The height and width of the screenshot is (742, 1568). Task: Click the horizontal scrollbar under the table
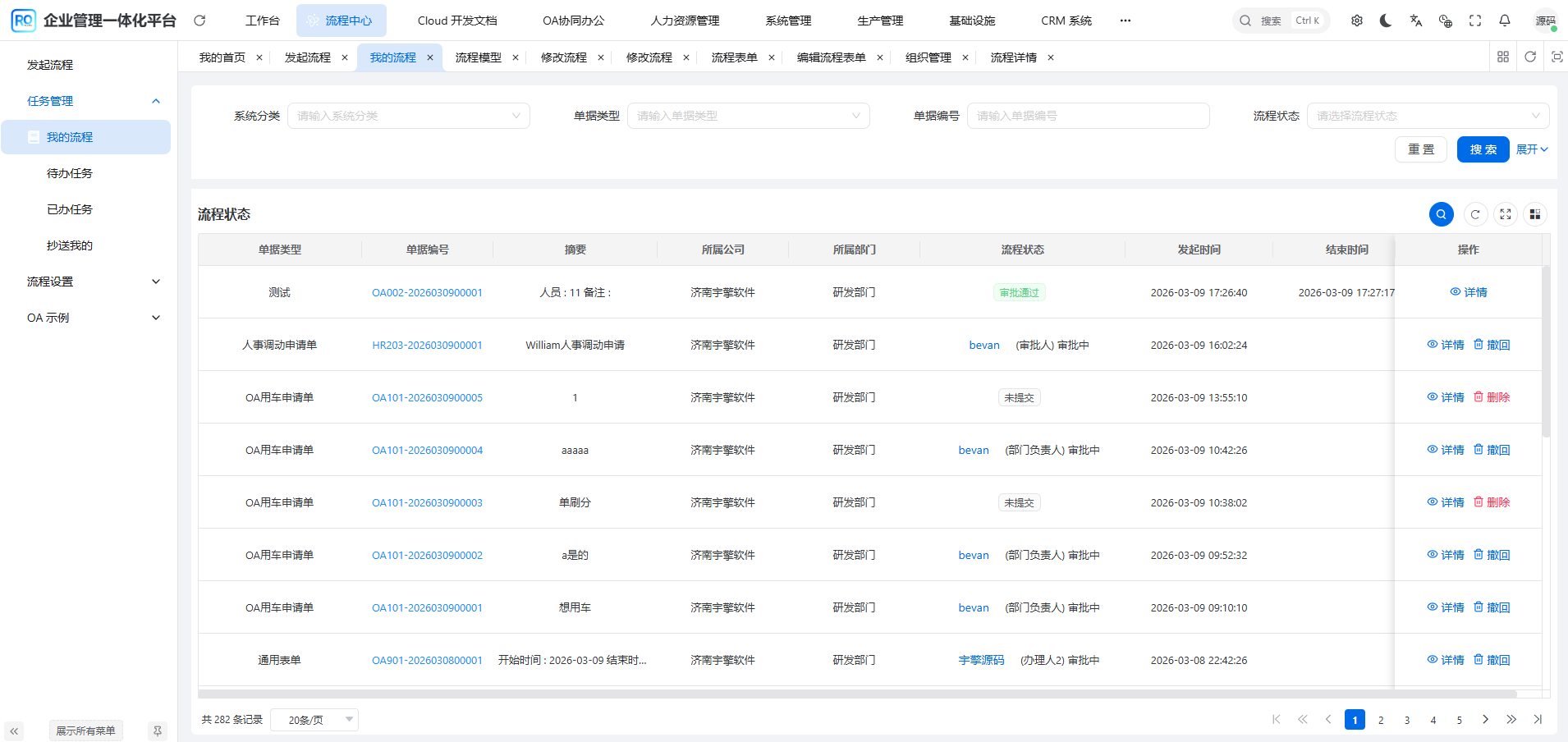click(854, 694)
